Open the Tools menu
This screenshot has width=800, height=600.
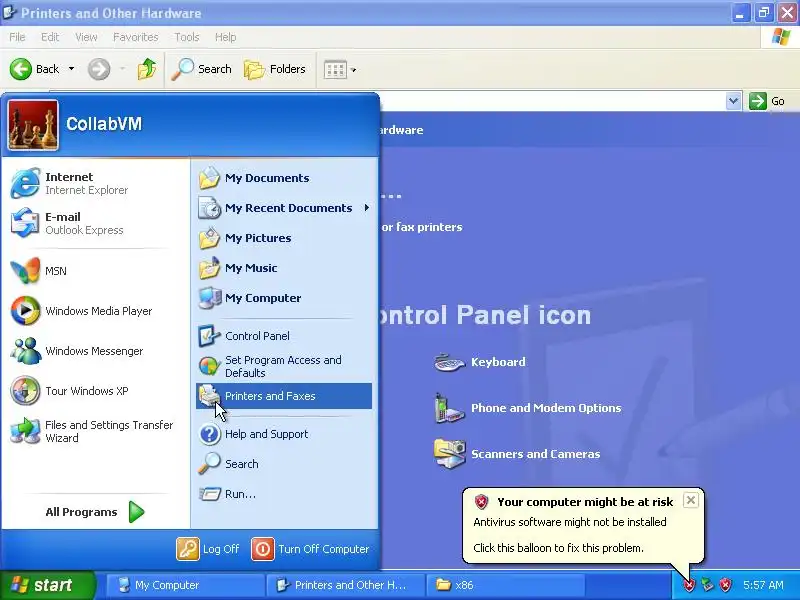click(x=187, y=37)
